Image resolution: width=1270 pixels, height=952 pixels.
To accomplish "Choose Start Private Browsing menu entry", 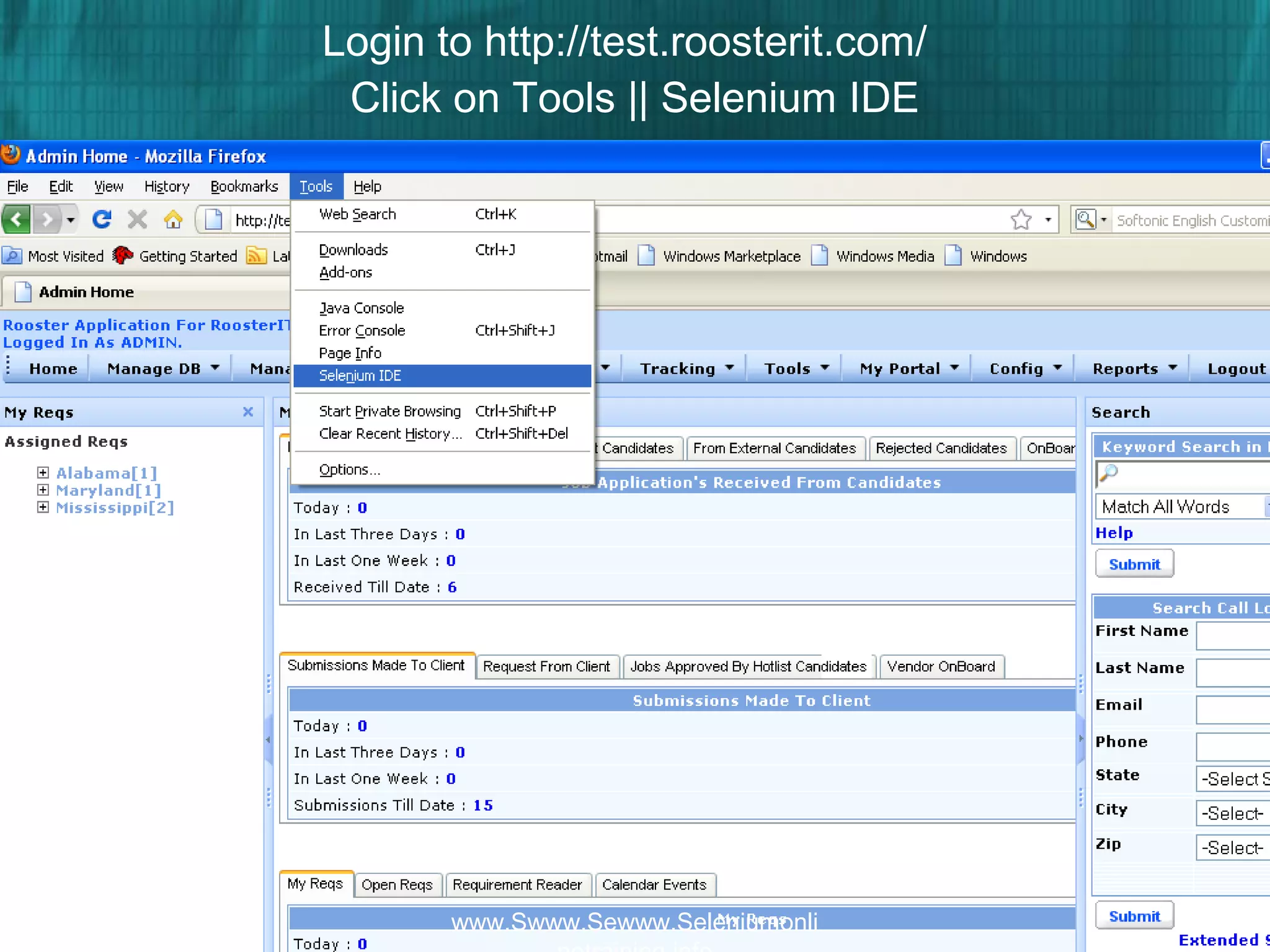I will tap(442, 412).
